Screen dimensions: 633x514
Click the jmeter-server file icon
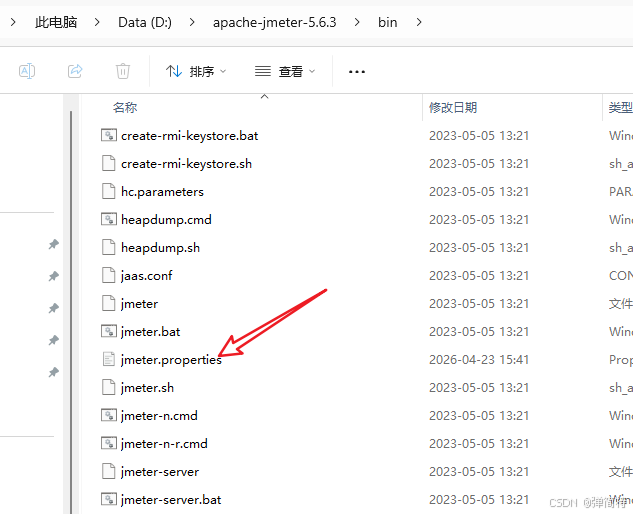point(109,471)
